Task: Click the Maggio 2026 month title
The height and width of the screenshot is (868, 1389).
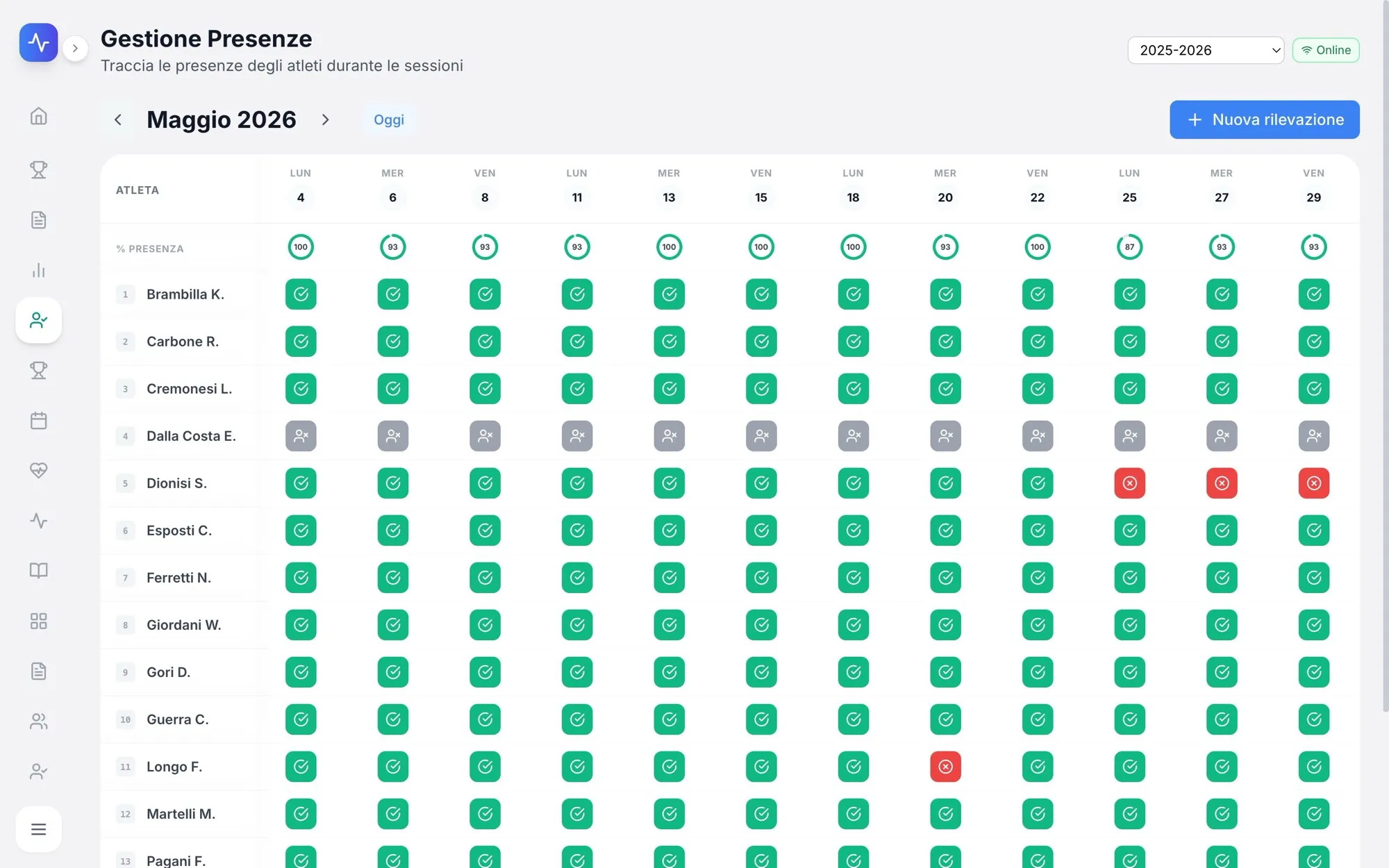Action: click(x=222, y=119)
